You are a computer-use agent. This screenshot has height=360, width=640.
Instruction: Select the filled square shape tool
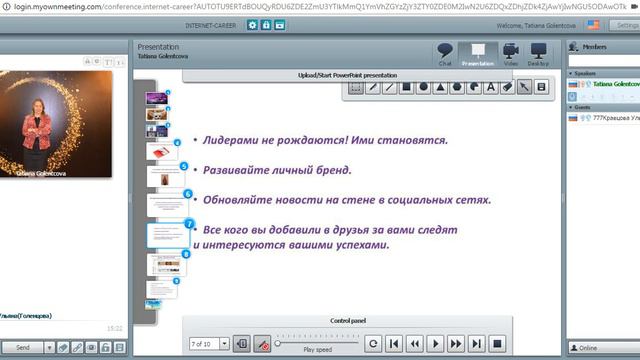click(x=407, y=87)
